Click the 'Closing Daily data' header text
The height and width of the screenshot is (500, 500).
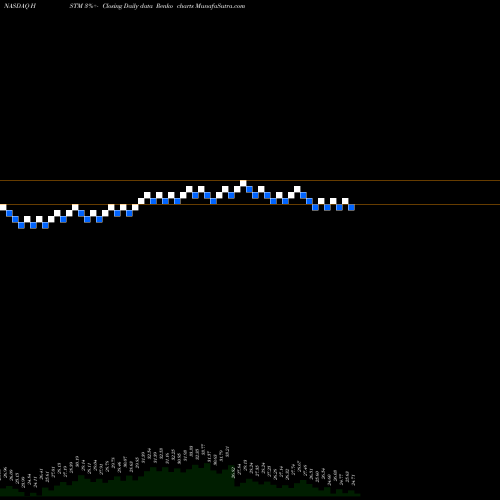pos(127,6)
